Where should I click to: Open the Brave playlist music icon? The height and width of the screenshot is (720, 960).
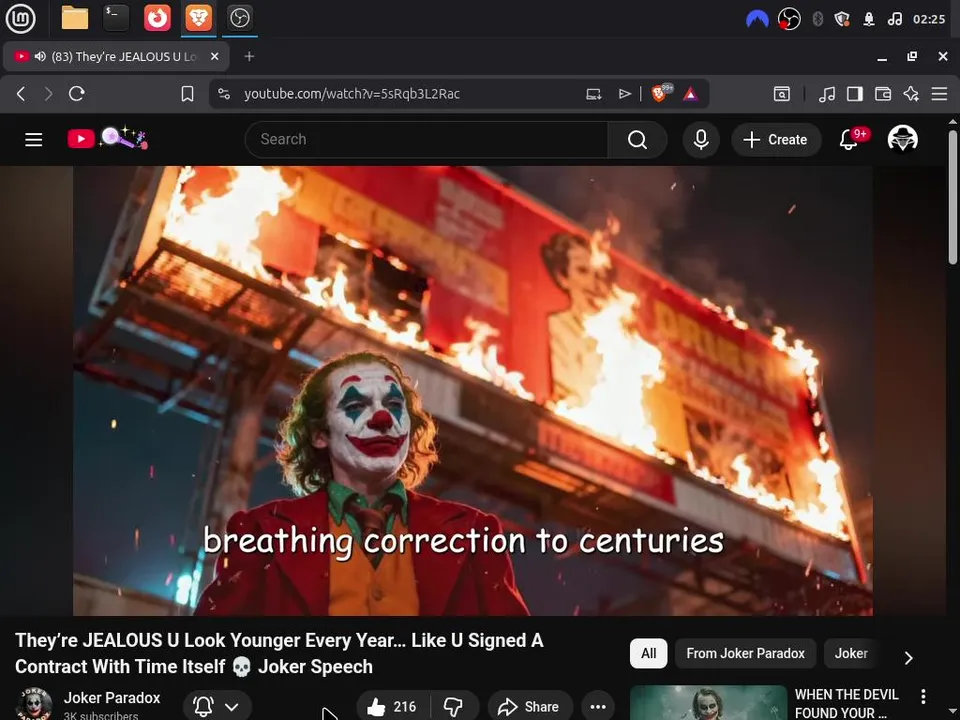[x=827, y=94]
